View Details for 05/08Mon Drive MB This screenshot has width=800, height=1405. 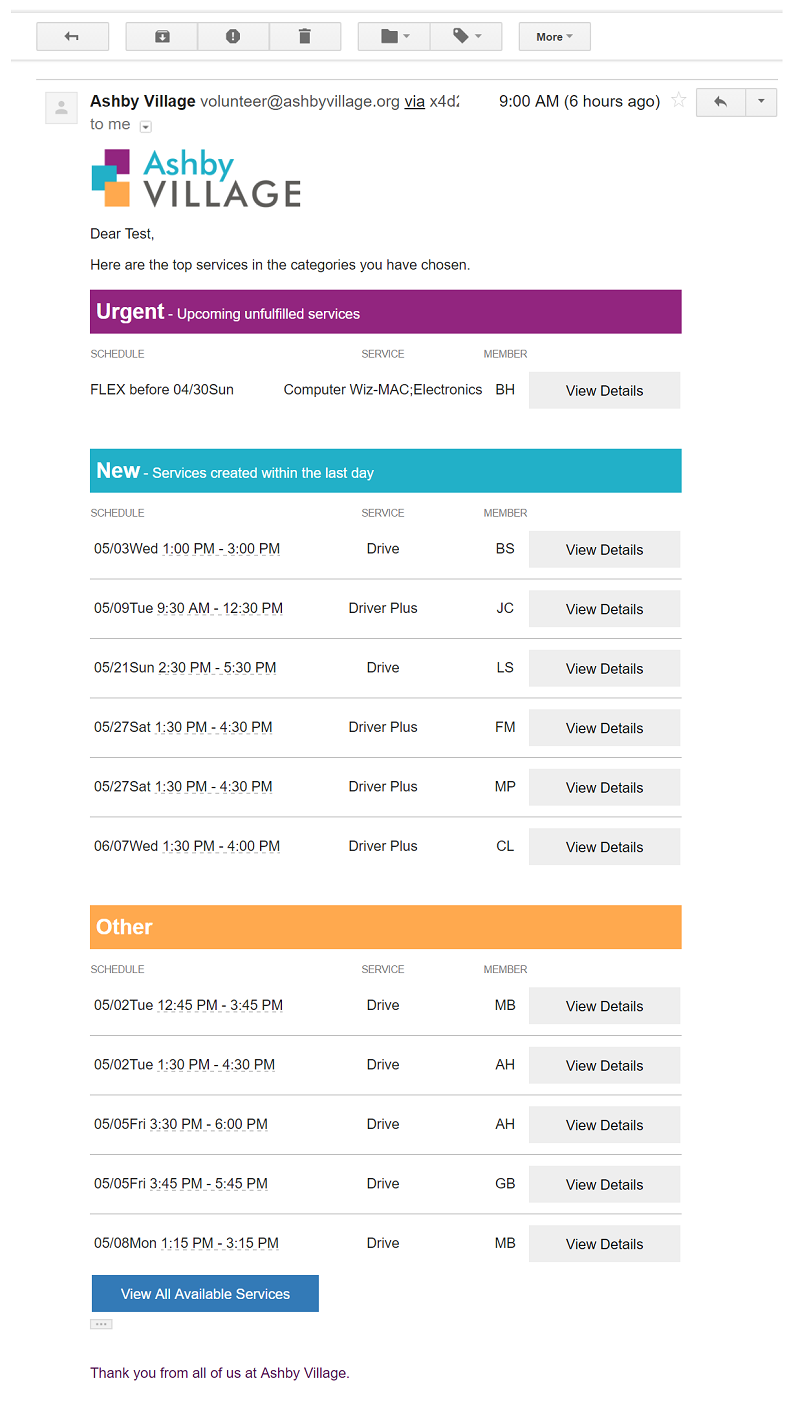coord(604,1243)
